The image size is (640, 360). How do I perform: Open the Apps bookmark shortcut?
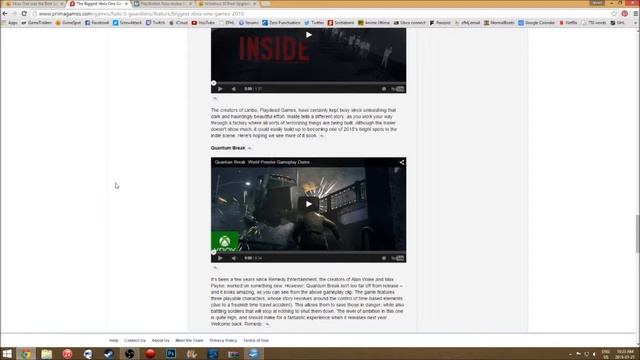pyautogui.click(x=10, y=23)
